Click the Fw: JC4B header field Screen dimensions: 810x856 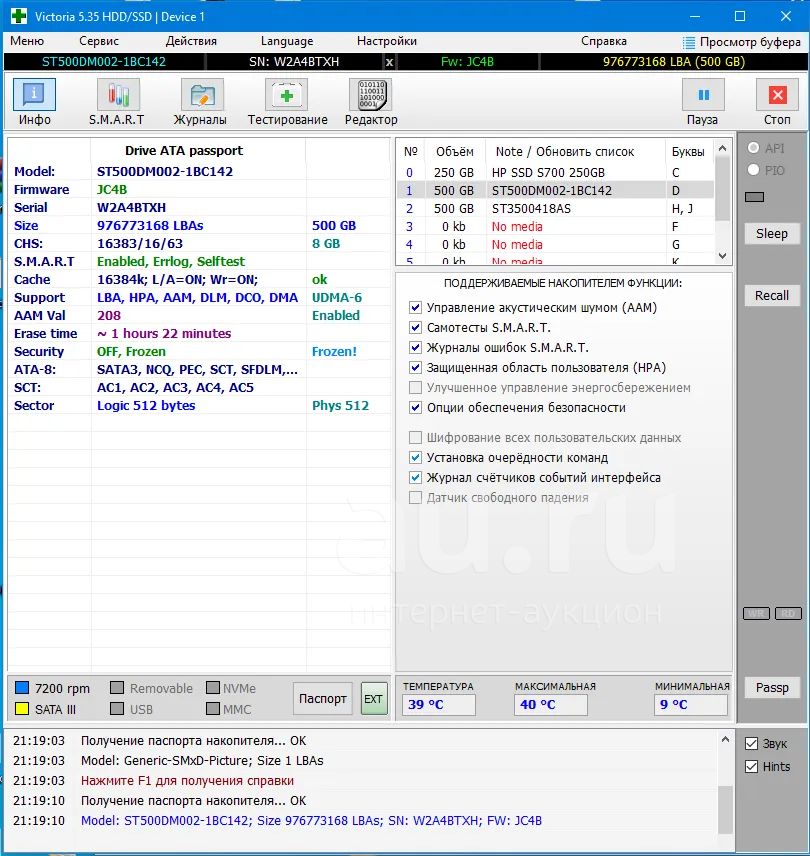[x=467, y=62]
